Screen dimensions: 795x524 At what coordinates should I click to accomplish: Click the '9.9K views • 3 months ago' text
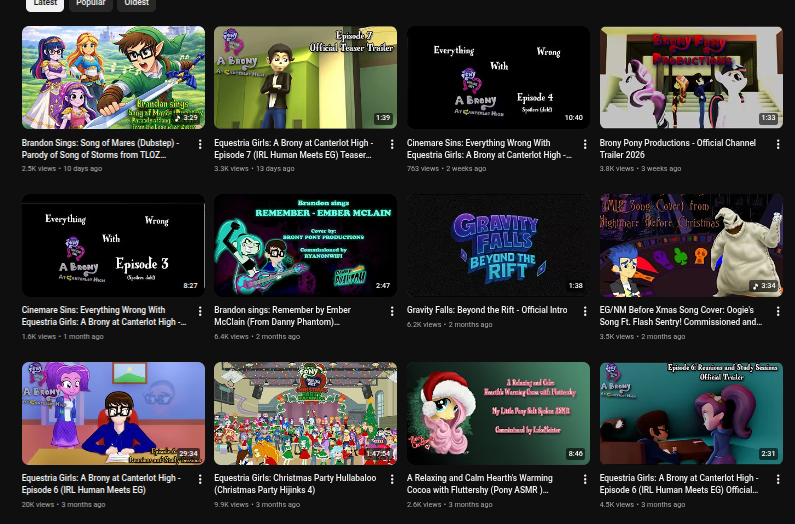(257, 504)
